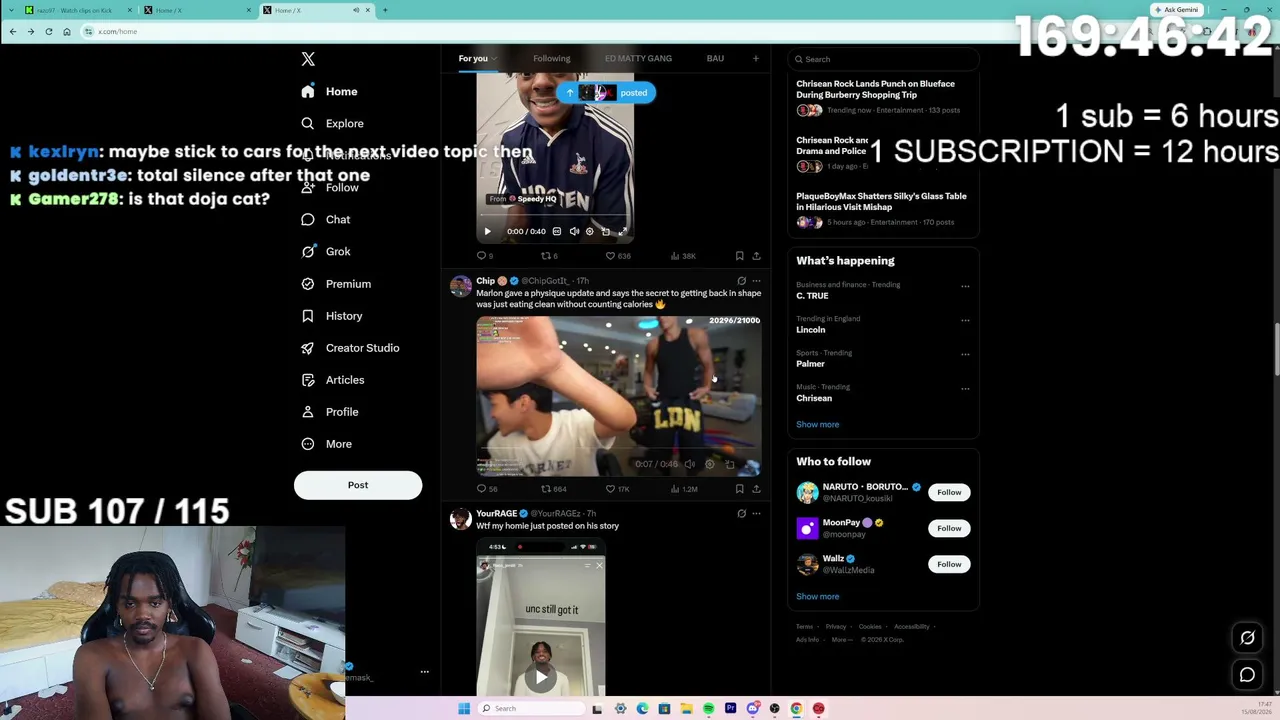1280x720 pixels.
Task: Open settings on Chip's Marlon video
Action: point(709,464)
